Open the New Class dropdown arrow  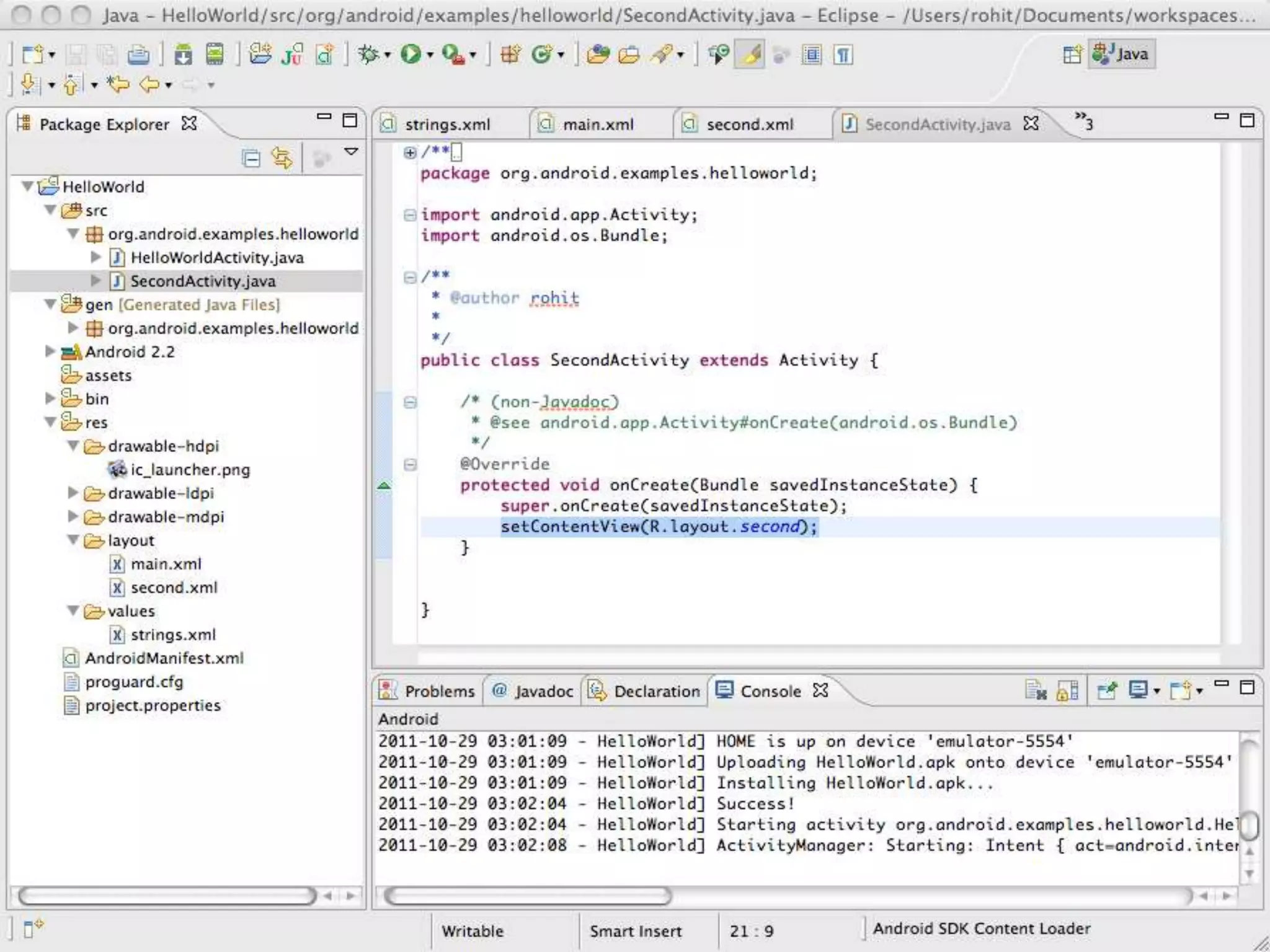[561, 56]
